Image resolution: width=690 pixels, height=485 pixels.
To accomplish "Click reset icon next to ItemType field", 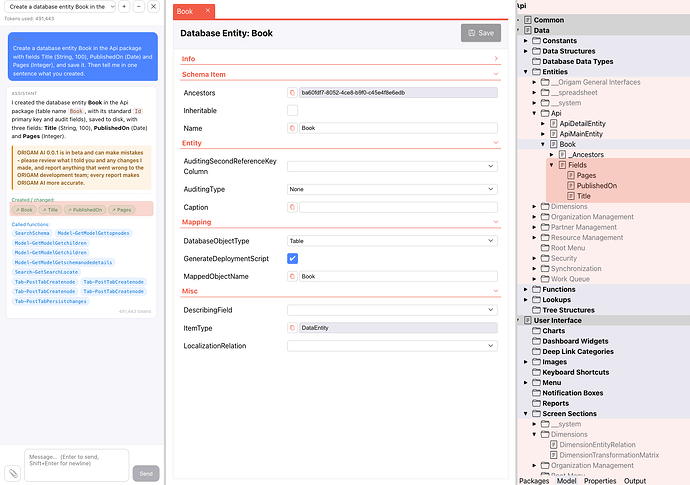I will [x=292, y=328].
